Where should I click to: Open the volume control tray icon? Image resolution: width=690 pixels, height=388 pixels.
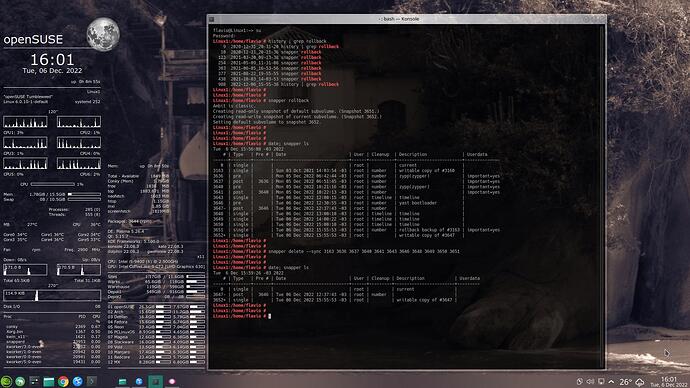590,381
